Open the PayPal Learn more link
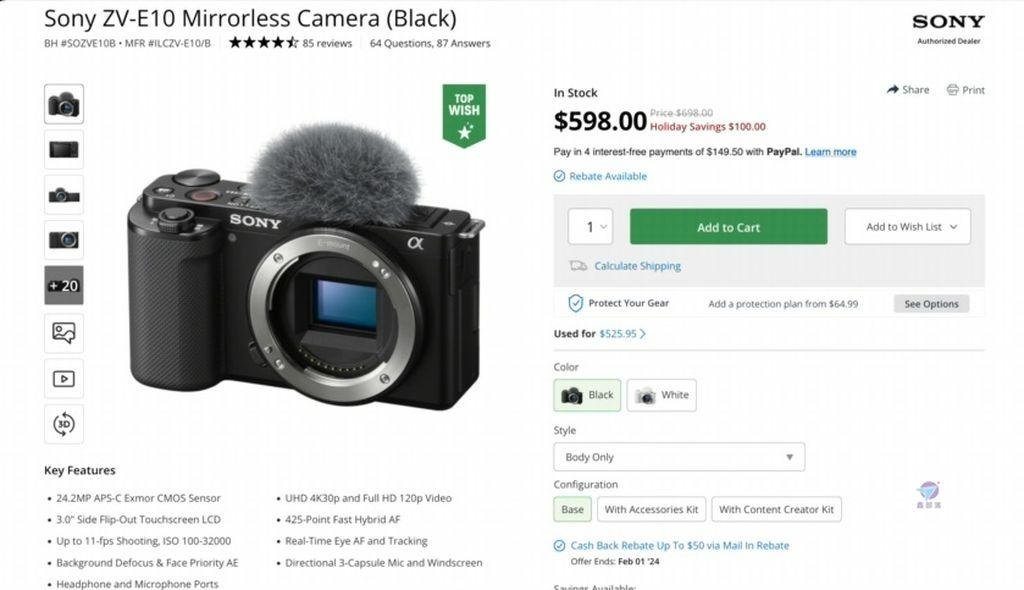This screenshot has height=590, width=1024. click(833, 151)
